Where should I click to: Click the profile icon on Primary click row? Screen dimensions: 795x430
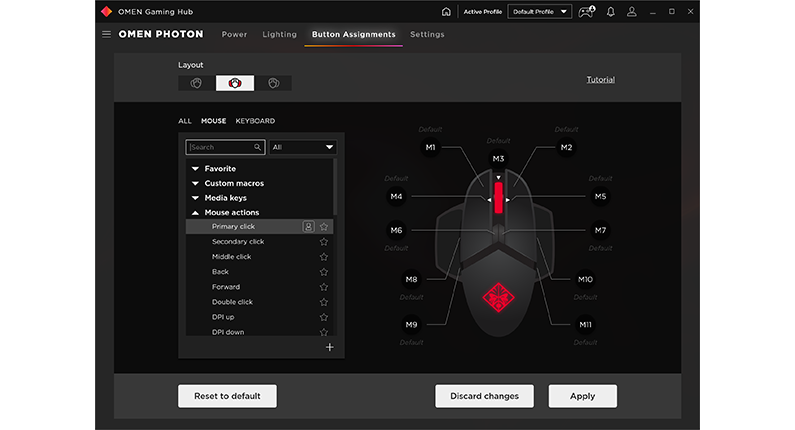tap(308, 227)
